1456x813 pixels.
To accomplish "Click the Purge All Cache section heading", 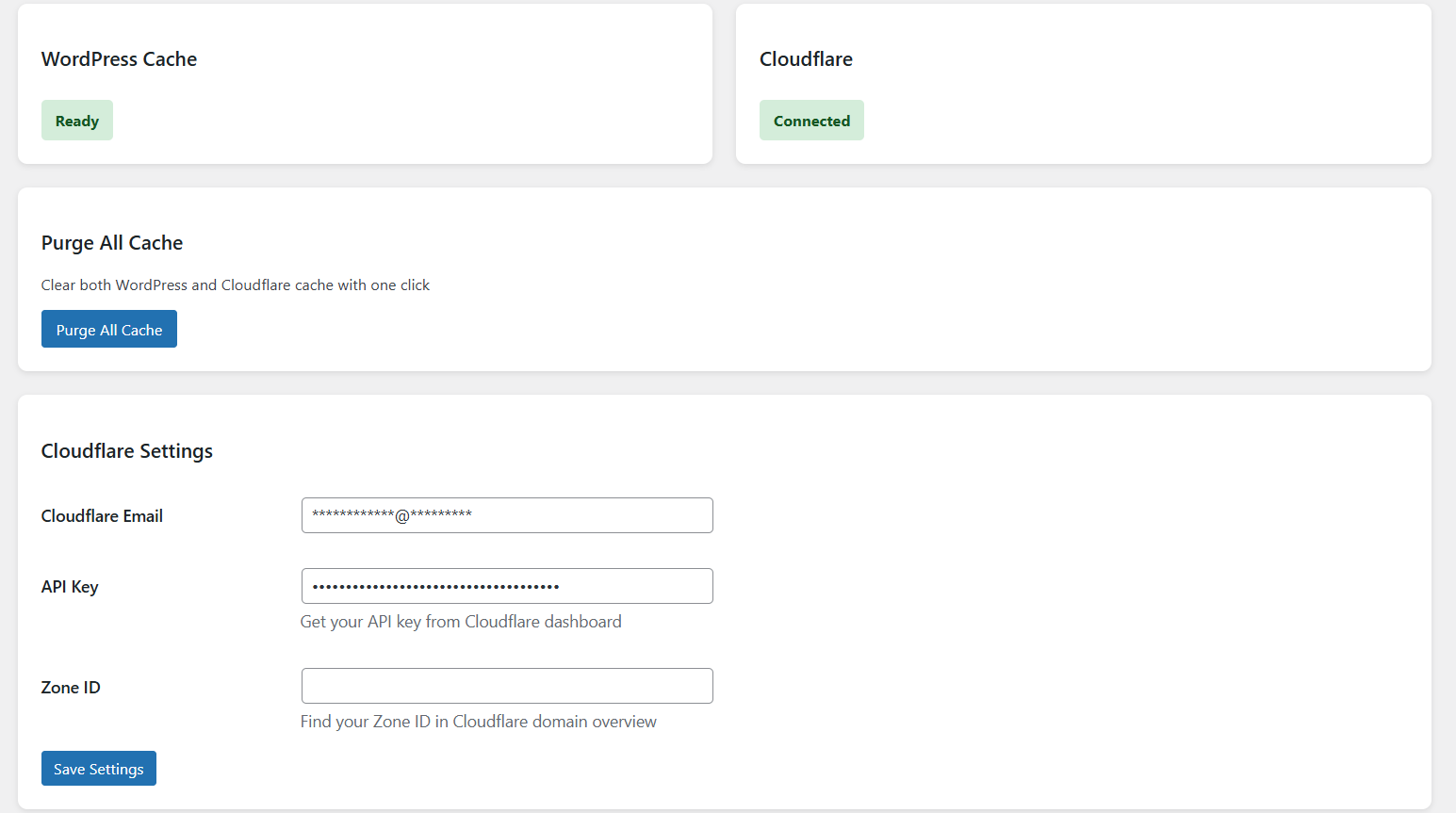I will click(x=112, y=243).
